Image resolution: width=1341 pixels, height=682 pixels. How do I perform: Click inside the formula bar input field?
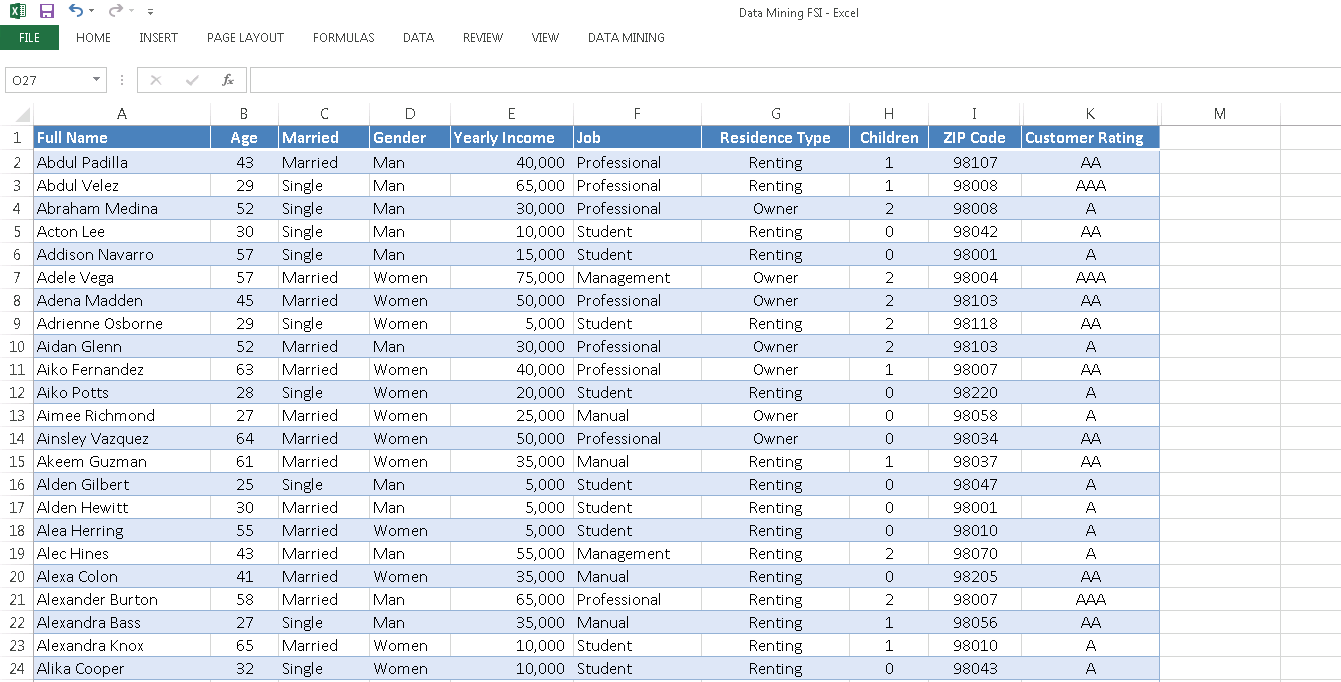point(790,80)
